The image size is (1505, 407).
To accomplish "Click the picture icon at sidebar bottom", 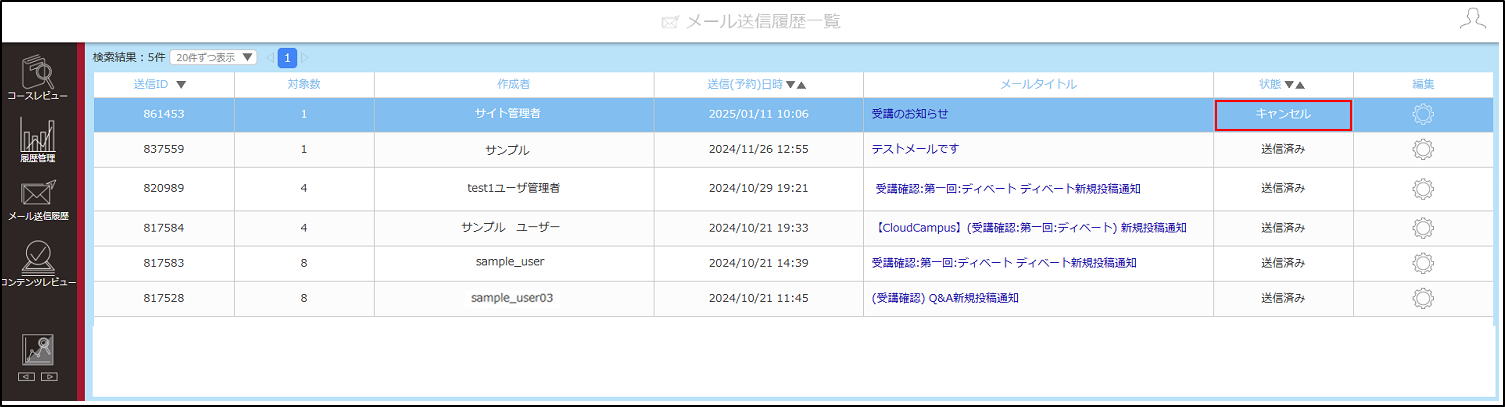I will tap(38, 350).
